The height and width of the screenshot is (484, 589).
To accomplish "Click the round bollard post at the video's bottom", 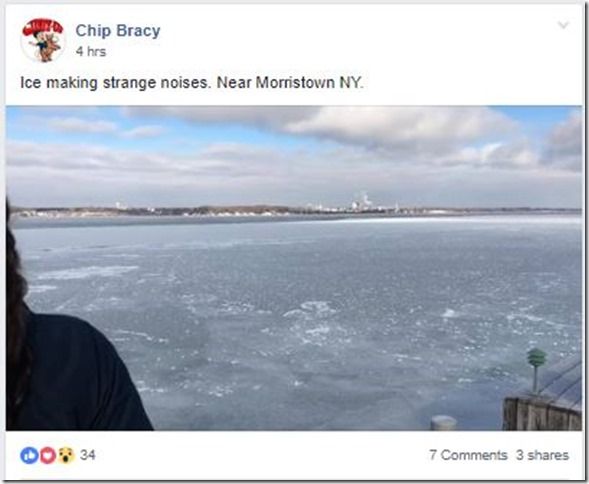I will point(443,423).
